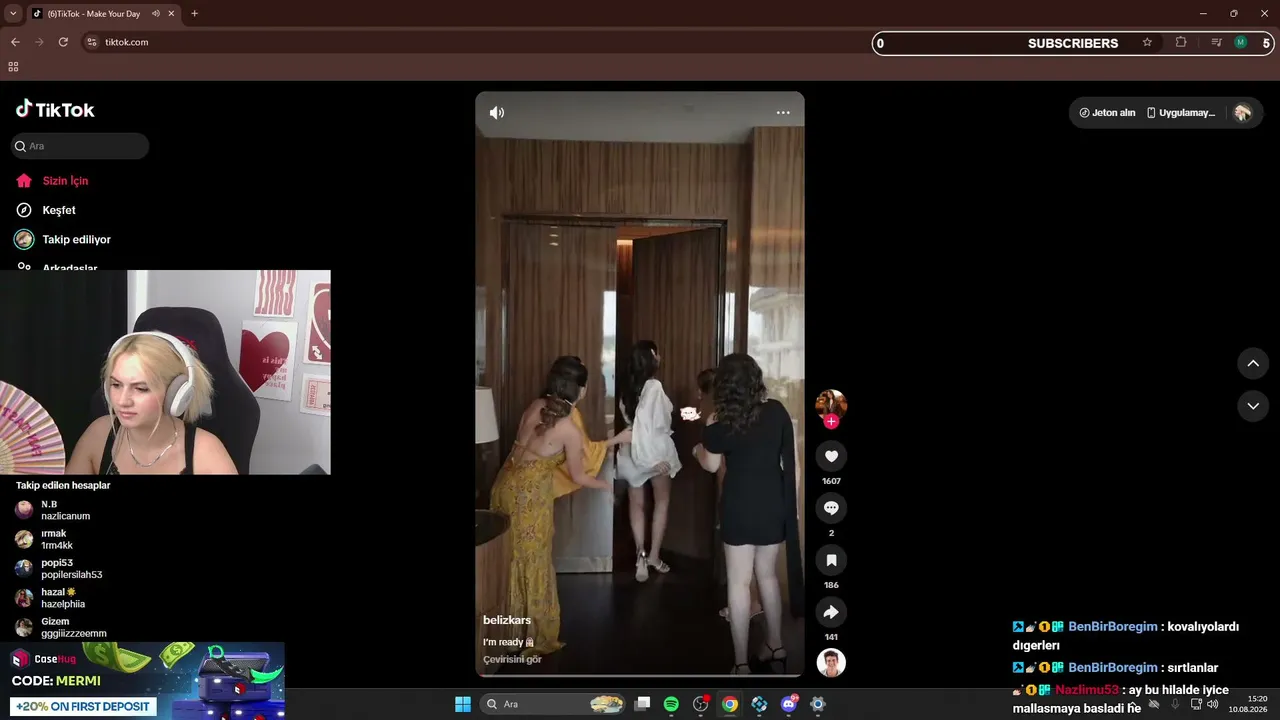Like the belizkars video with the heart
The image size is (1280, 720).
[x=831, y=456]
